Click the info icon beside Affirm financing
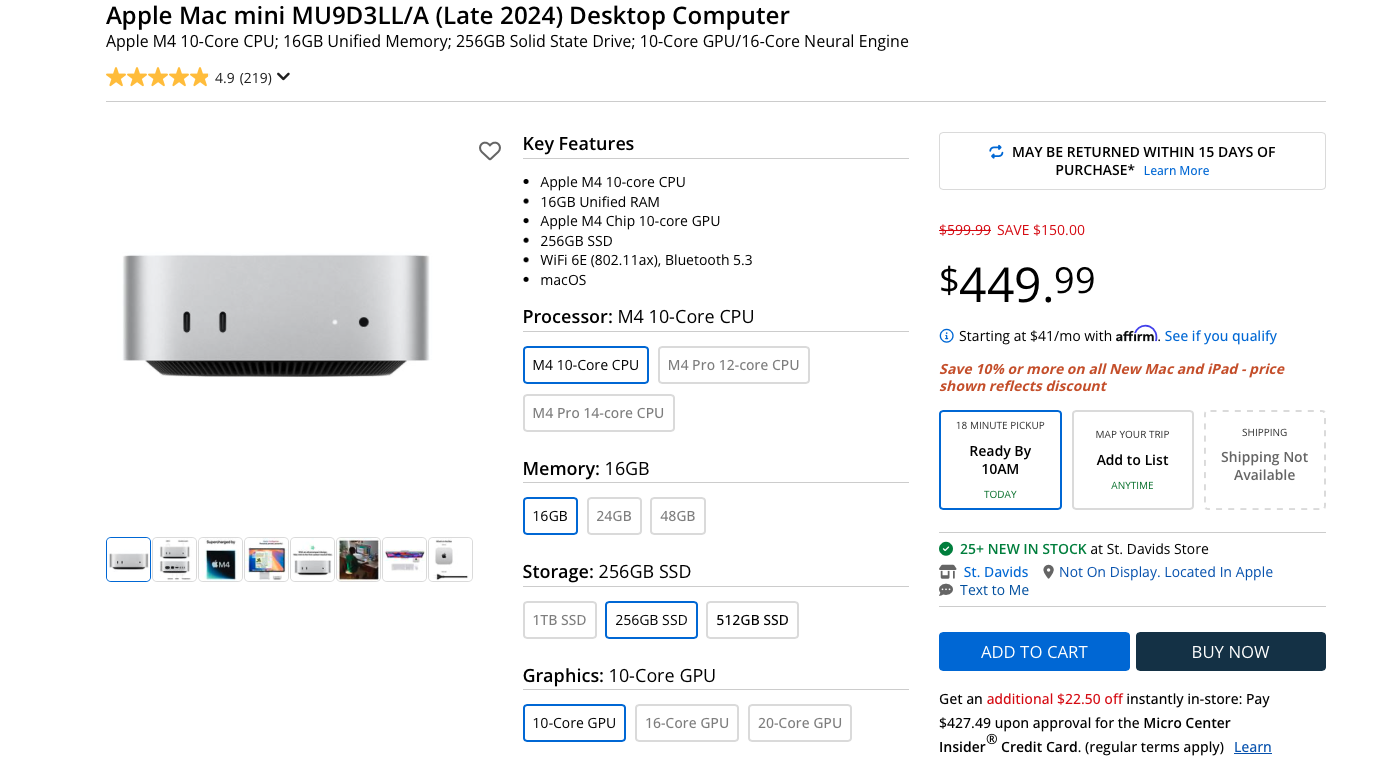This screenshot has height=759, width=1399. click(x=946, y=336)
